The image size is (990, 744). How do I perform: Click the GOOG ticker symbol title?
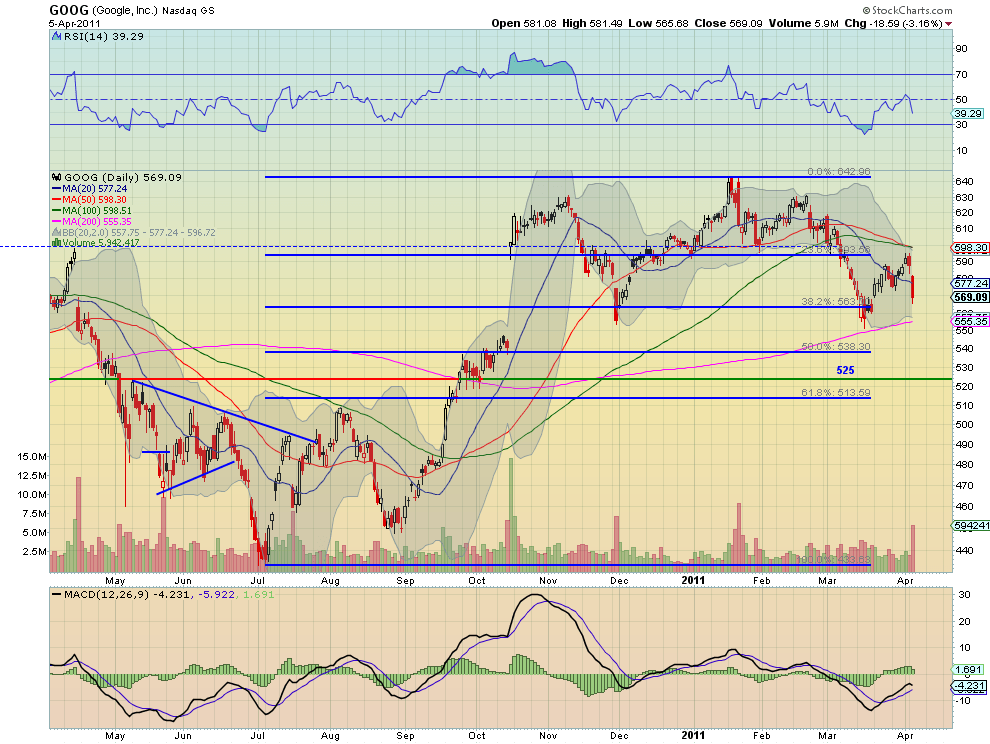69,10
